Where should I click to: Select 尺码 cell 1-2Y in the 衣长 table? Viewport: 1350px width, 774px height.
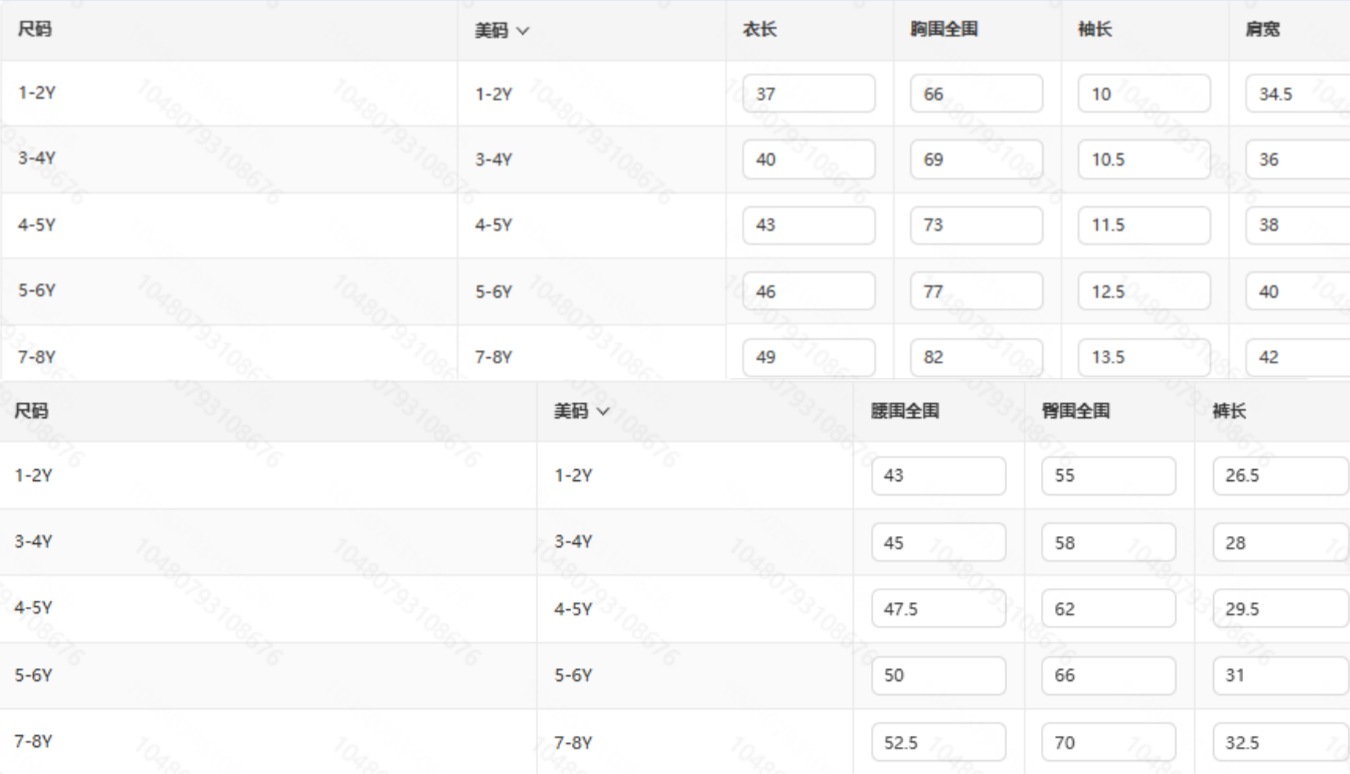click(x=36, y=94)
